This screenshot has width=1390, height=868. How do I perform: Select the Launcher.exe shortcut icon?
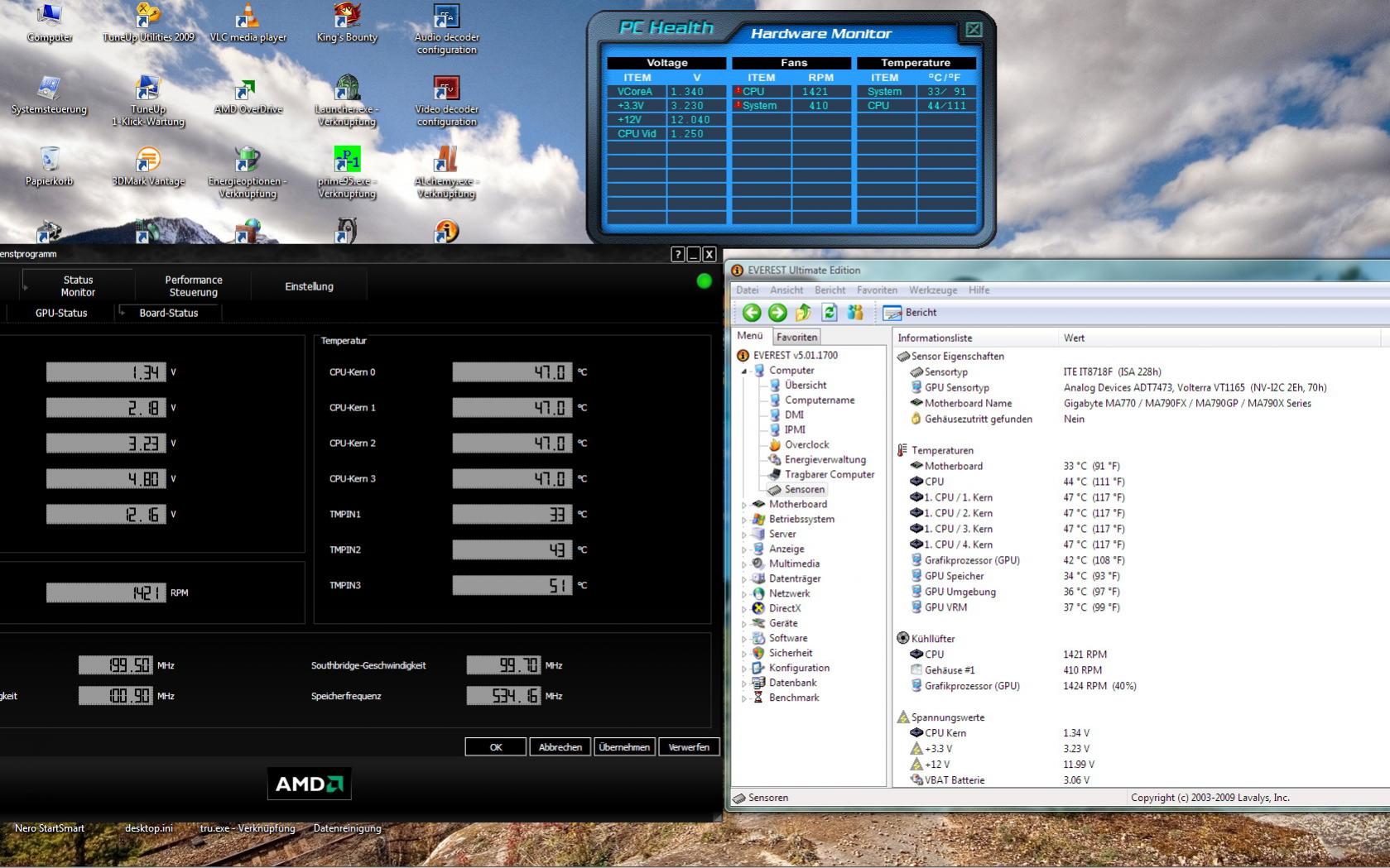[347, 101]
